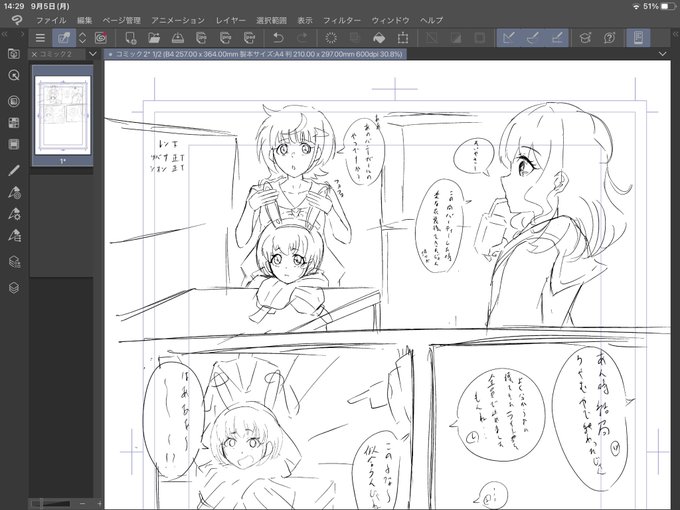
Task: Close the コミック2 page manager tab
Action: [34, 54]
